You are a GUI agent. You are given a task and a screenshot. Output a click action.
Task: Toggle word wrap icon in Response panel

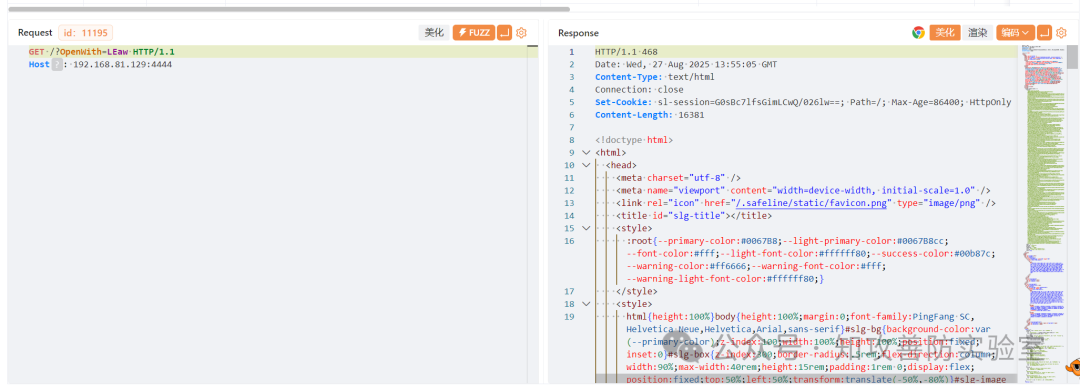click(x=1045, y=32)
